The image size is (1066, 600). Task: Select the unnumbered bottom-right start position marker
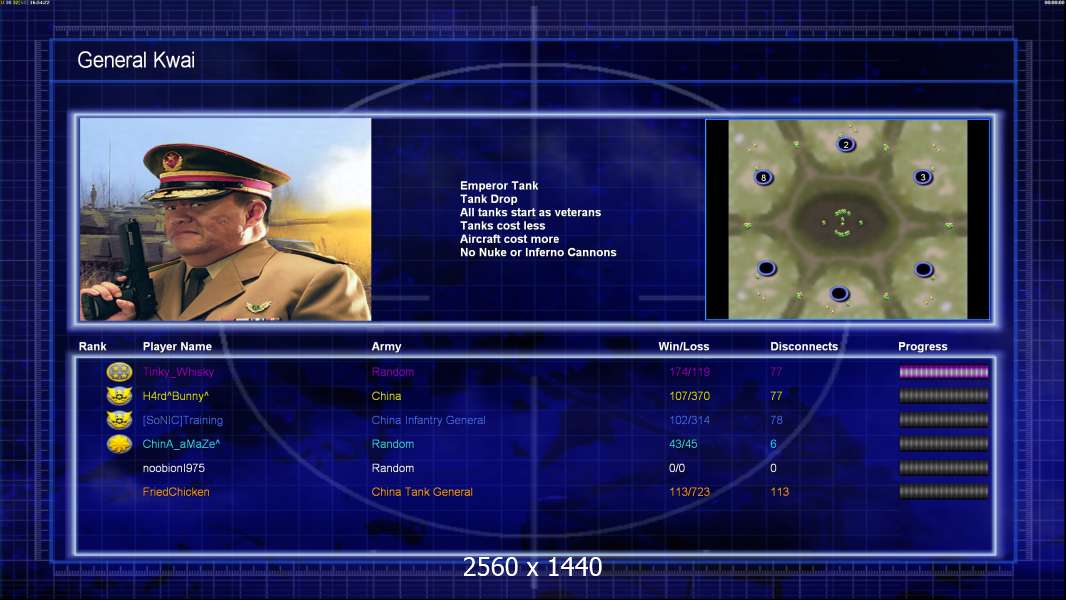923,270
